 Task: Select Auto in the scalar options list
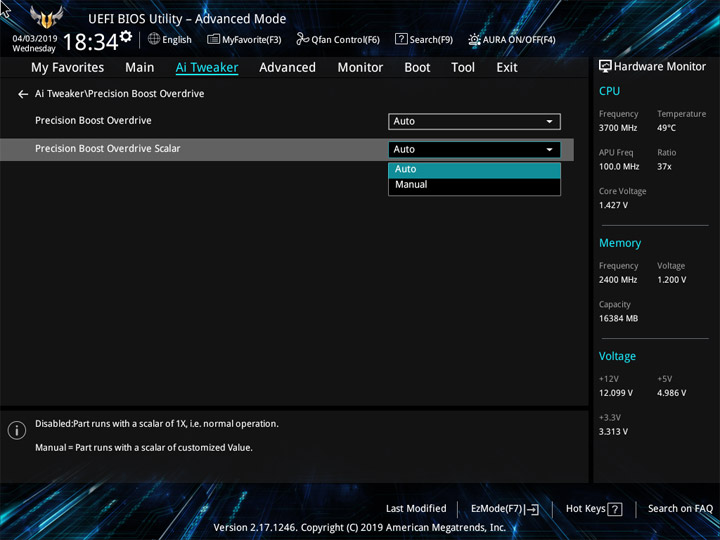[474, 169]
